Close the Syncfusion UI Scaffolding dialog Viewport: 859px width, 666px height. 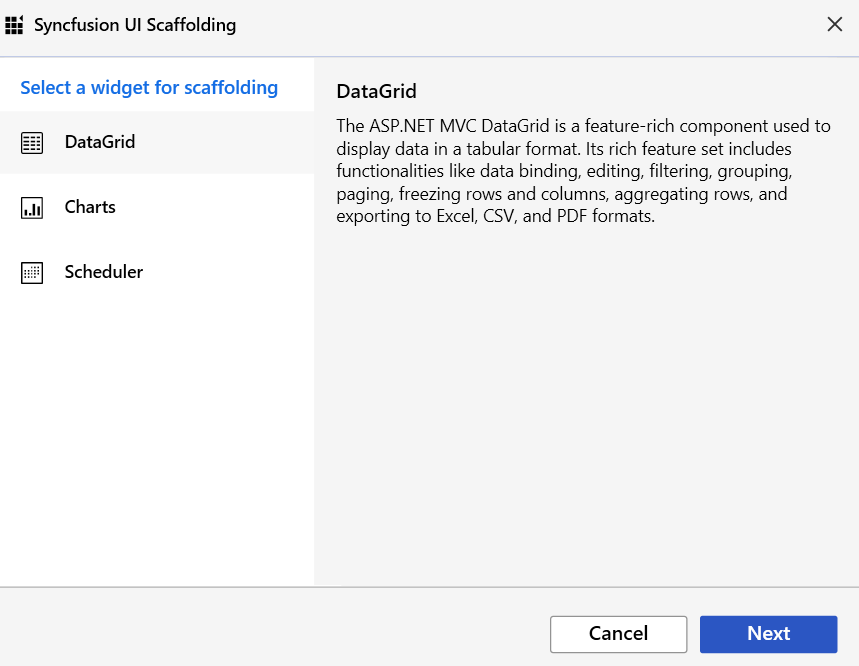[835, 24]
